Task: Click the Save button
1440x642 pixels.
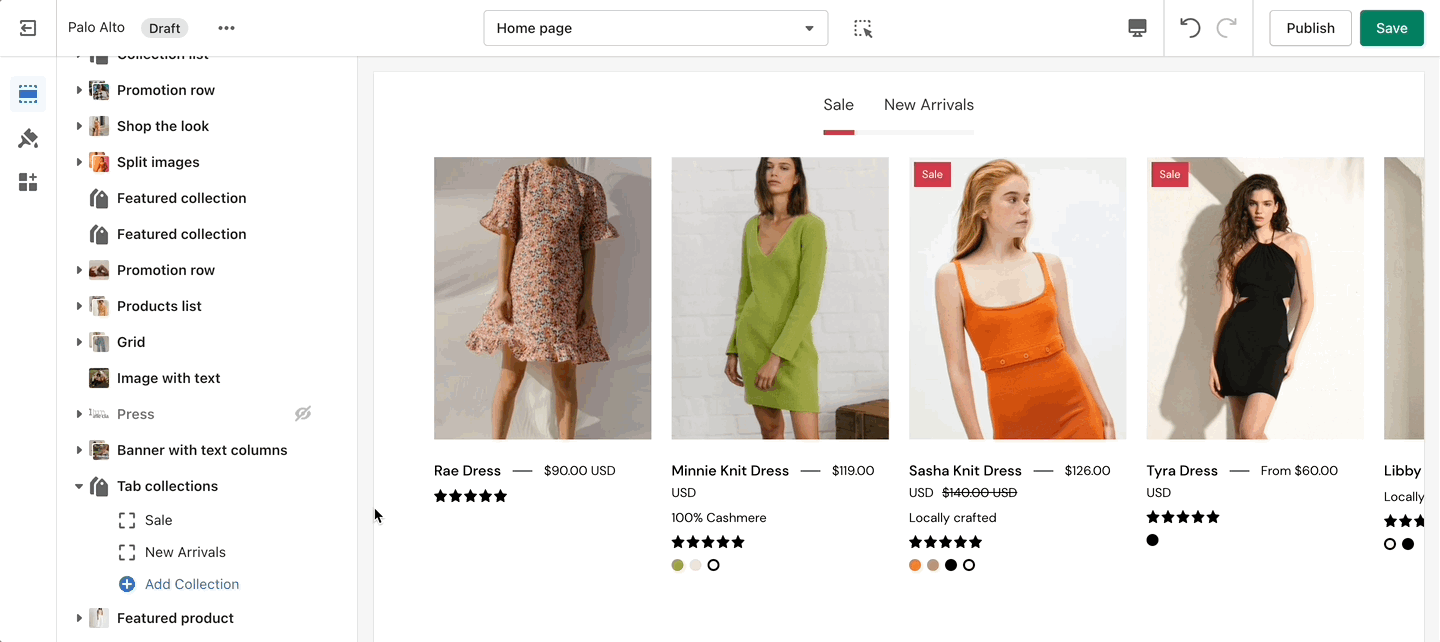Action: [1391, 28]
